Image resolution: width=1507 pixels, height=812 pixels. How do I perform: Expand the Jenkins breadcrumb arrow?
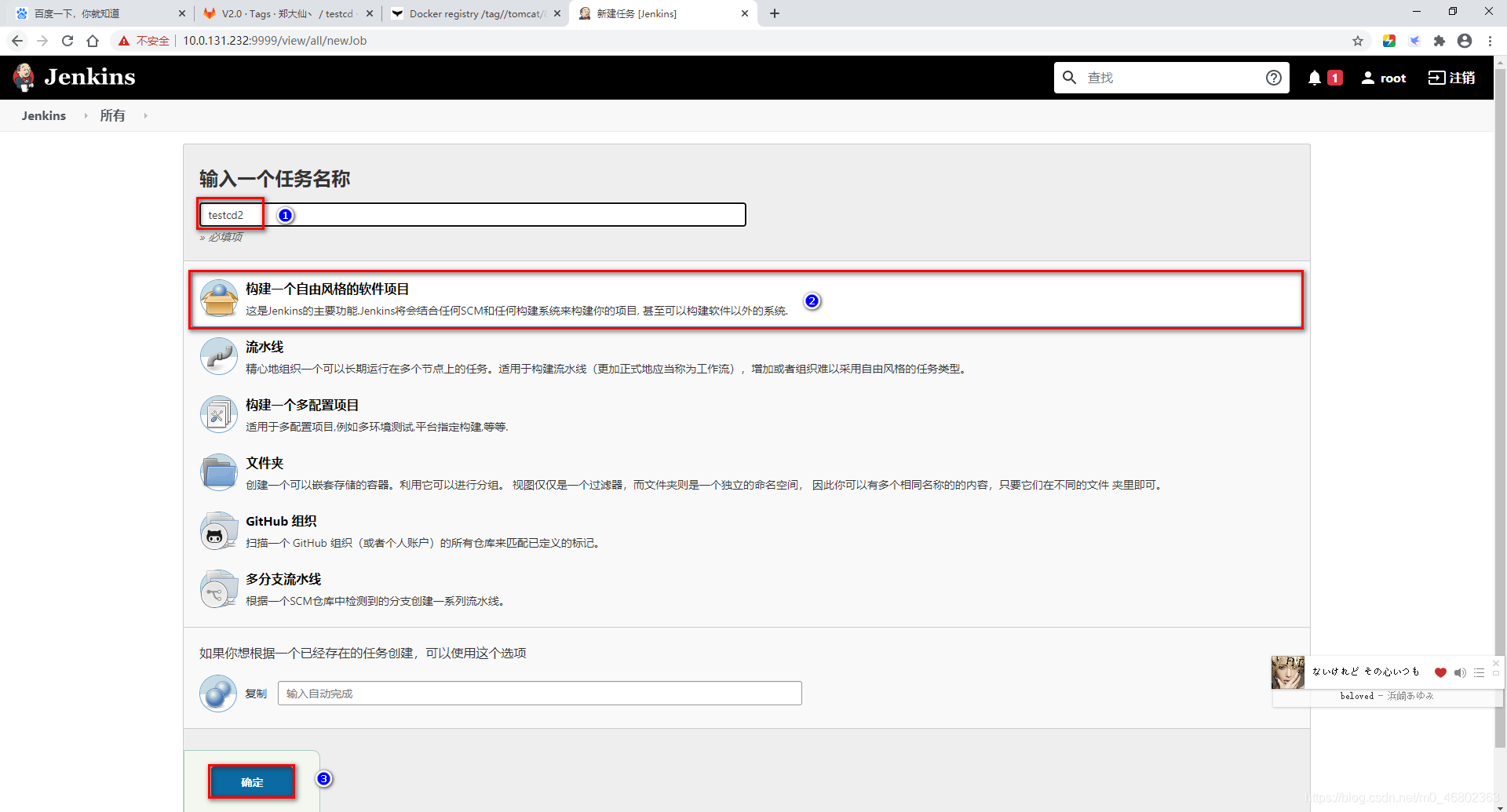tap(86, 115)
